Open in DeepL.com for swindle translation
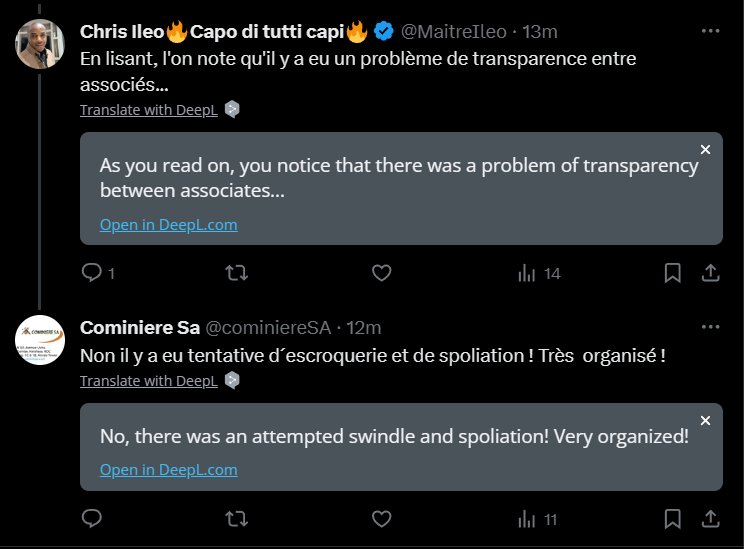This screenshot has width=744, height=549. coord(168,469)
